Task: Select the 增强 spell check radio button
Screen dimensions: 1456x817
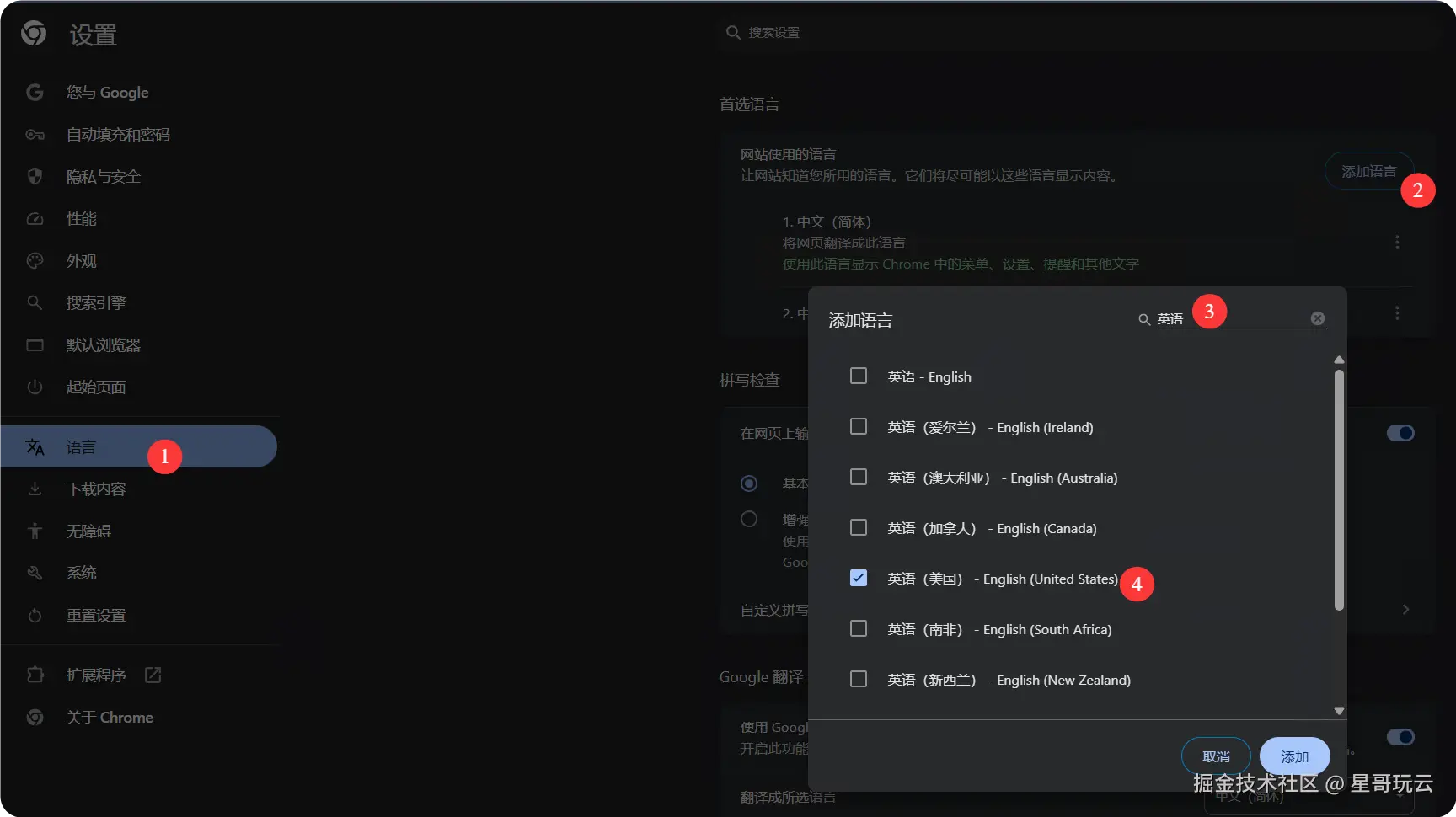Action: tap(749, 519)
